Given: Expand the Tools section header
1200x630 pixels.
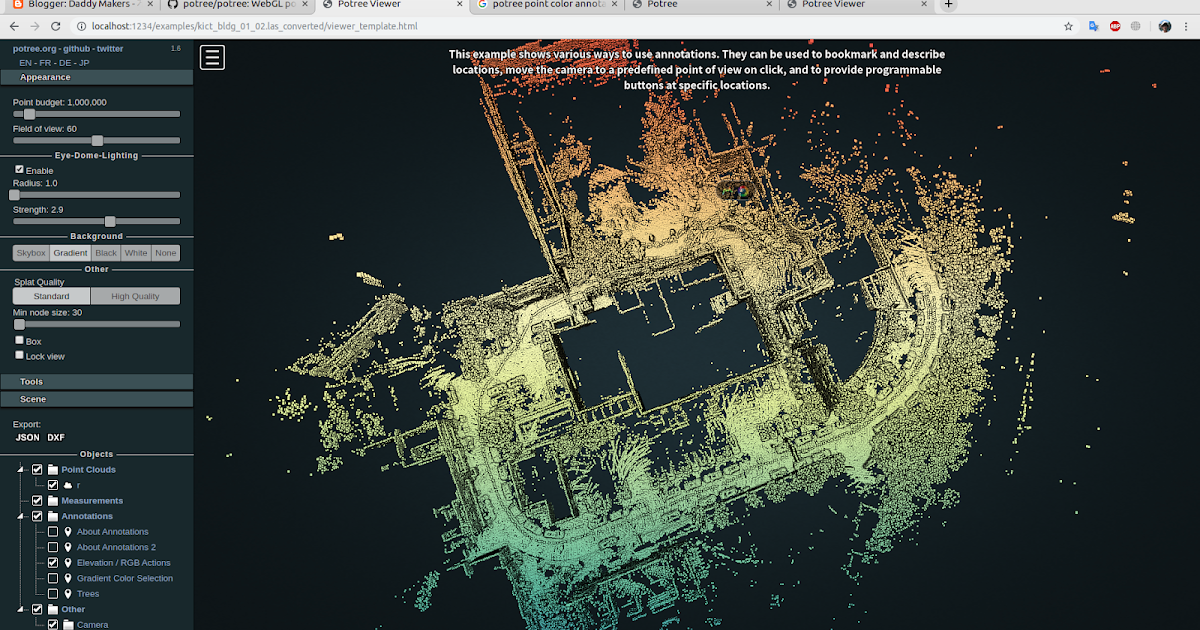Looking at the screenshot, I should pyautogui.click(x=96, y=381).
